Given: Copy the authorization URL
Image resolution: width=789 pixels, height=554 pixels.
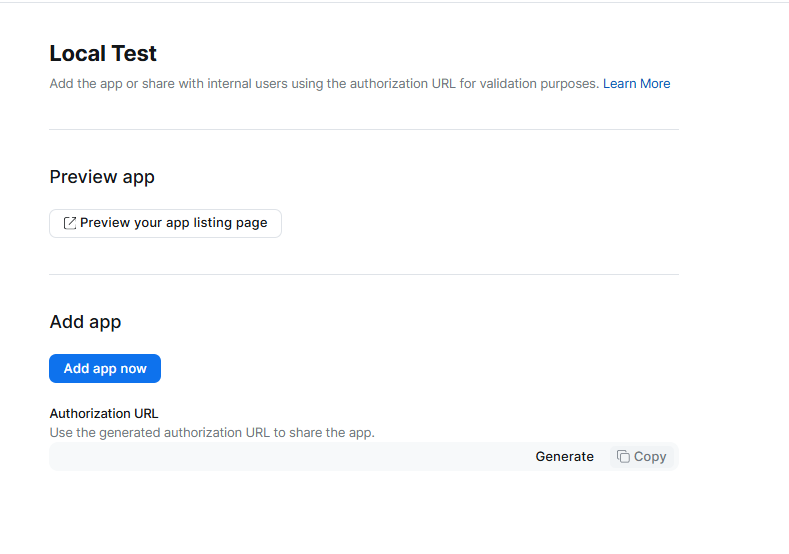Looking at the screenshot, I should click(642, 457).
